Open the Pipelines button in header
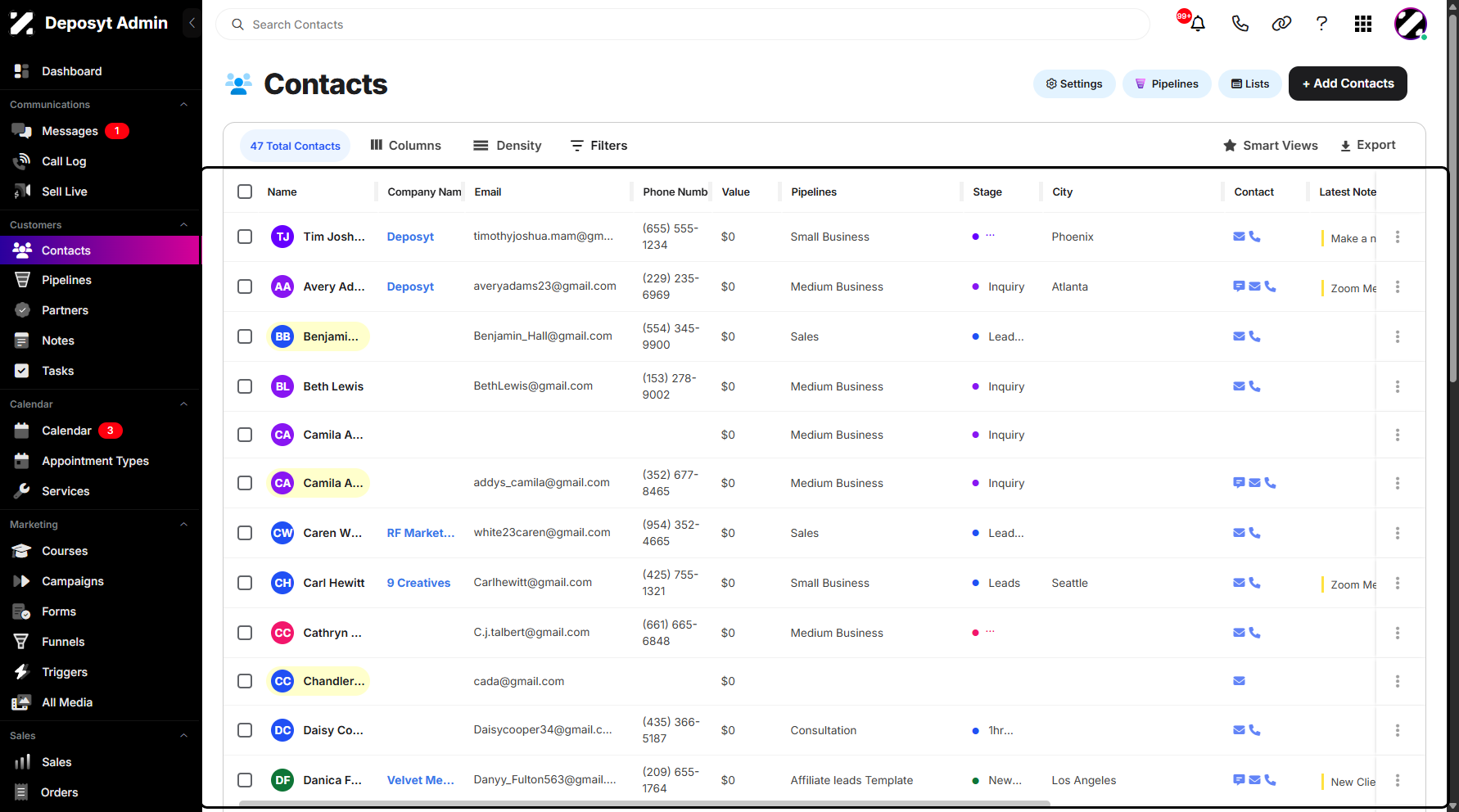1459x812 pixels. pyautogui.click(x=1167, y=83)
